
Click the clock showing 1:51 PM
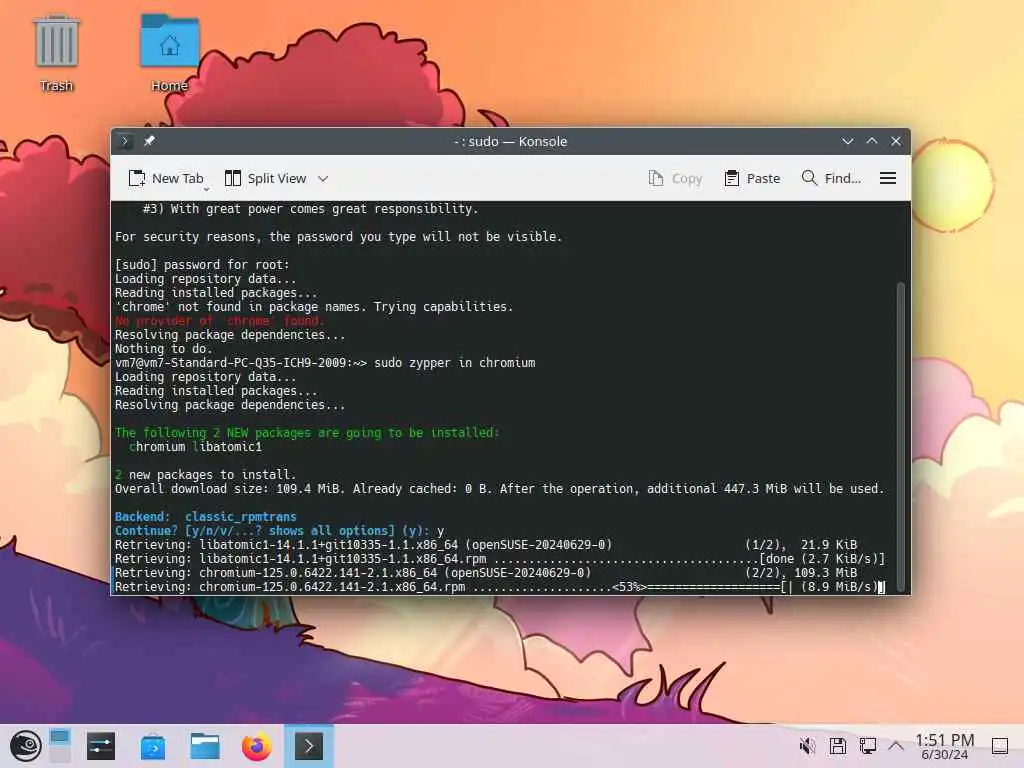[x=944, y=746]
